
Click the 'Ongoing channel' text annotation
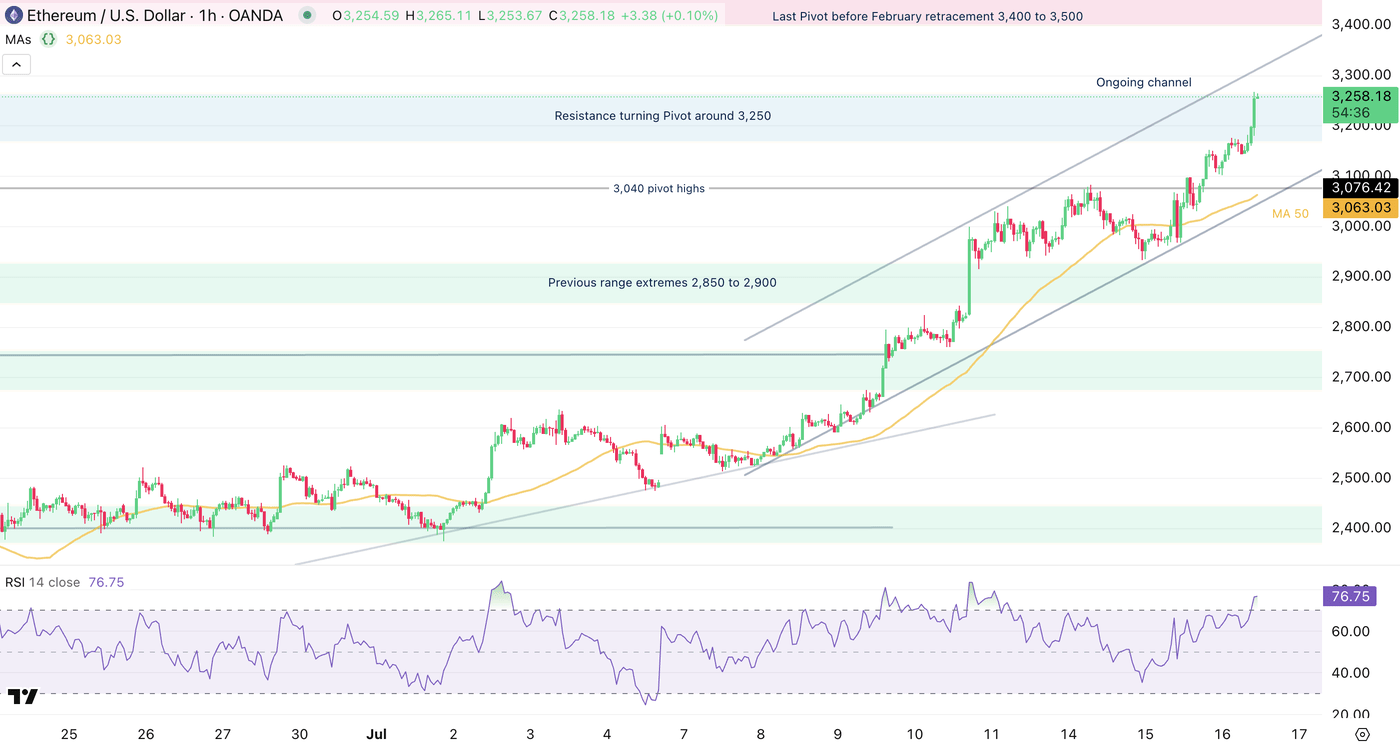pos(1143,82)
